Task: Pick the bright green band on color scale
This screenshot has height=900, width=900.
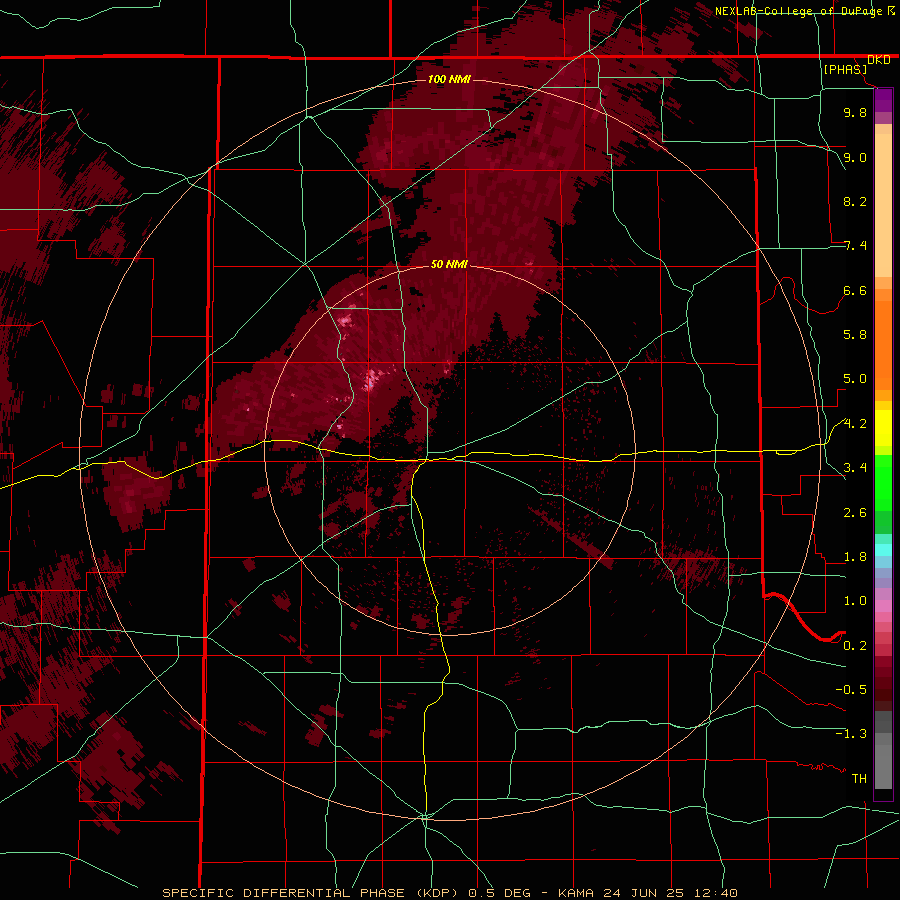Action: 883,483
